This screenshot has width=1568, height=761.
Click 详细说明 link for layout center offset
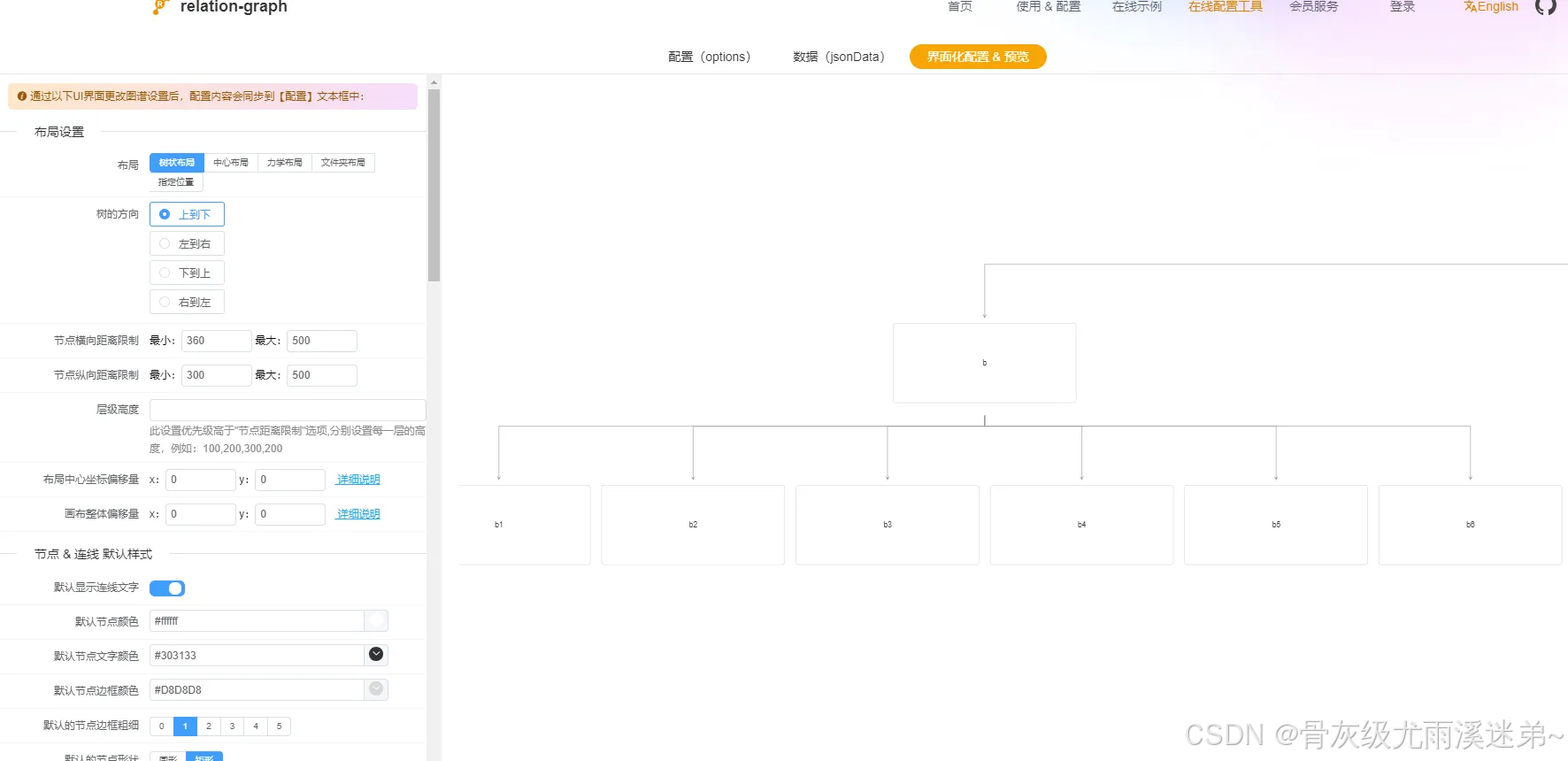tap(358, 480)
